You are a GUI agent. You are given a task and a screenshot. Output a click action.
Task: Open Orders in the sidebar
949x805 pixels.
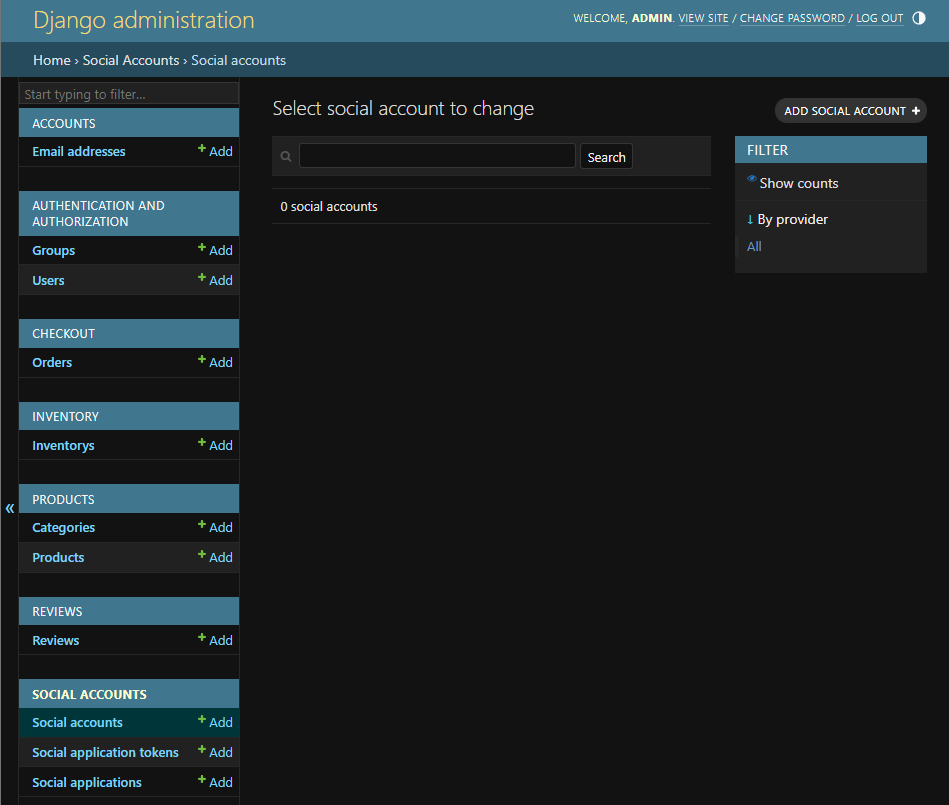pyautogui.click(x=52, y=363)
